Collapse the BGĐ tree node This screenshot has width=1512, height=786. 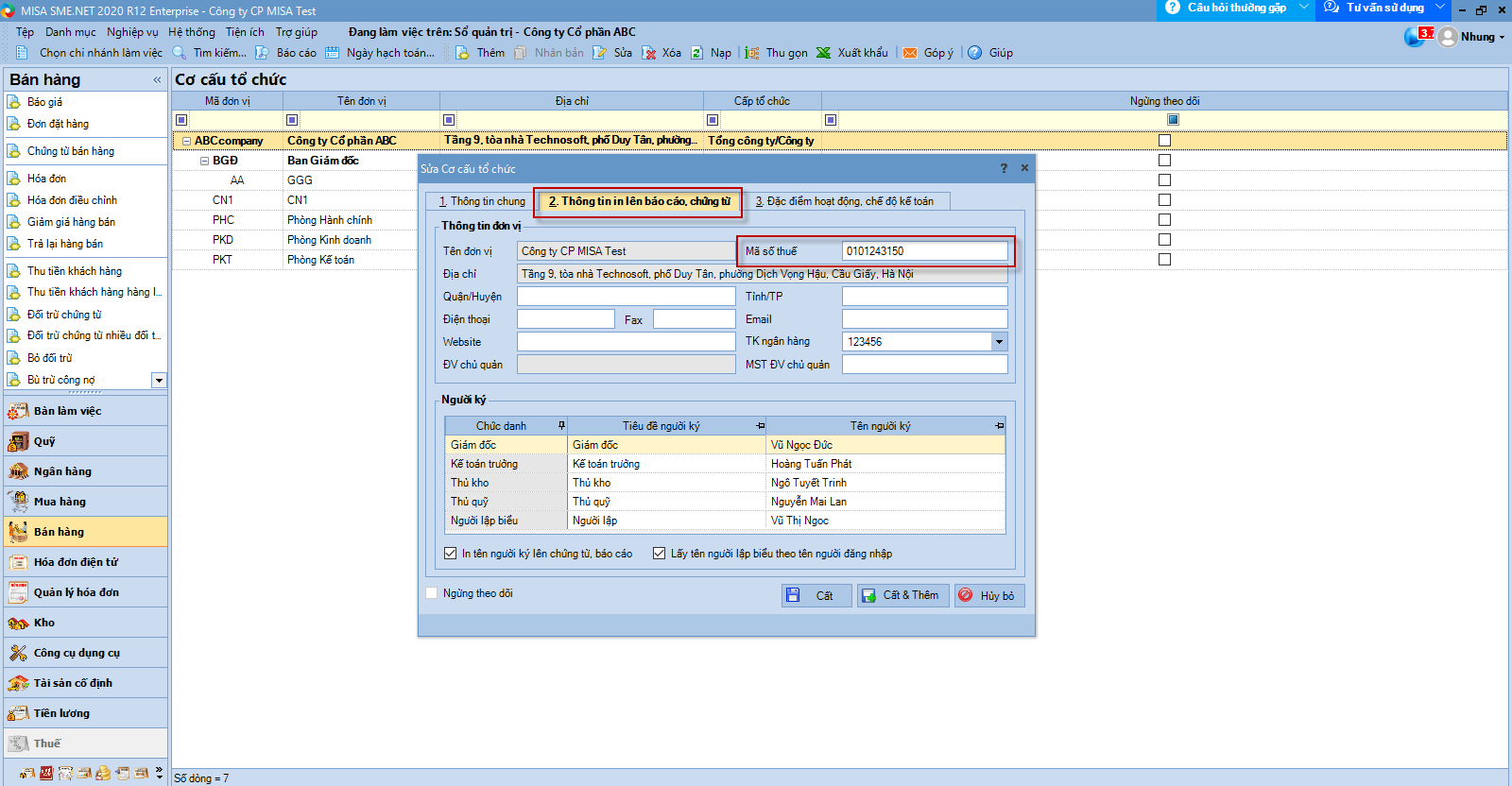204,161
